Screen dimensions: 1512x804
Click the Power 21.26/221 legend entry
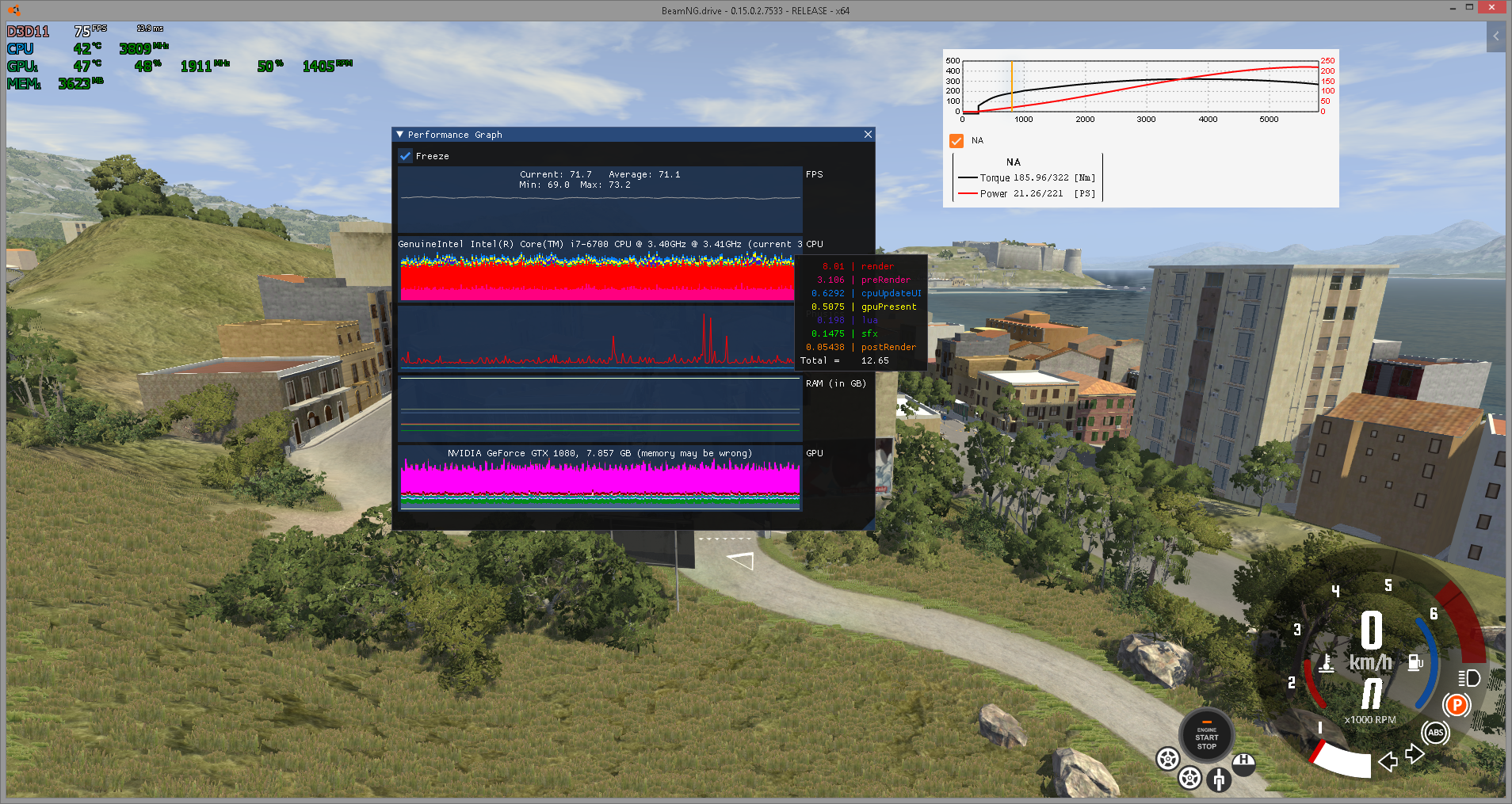[x=1027, y=194]
